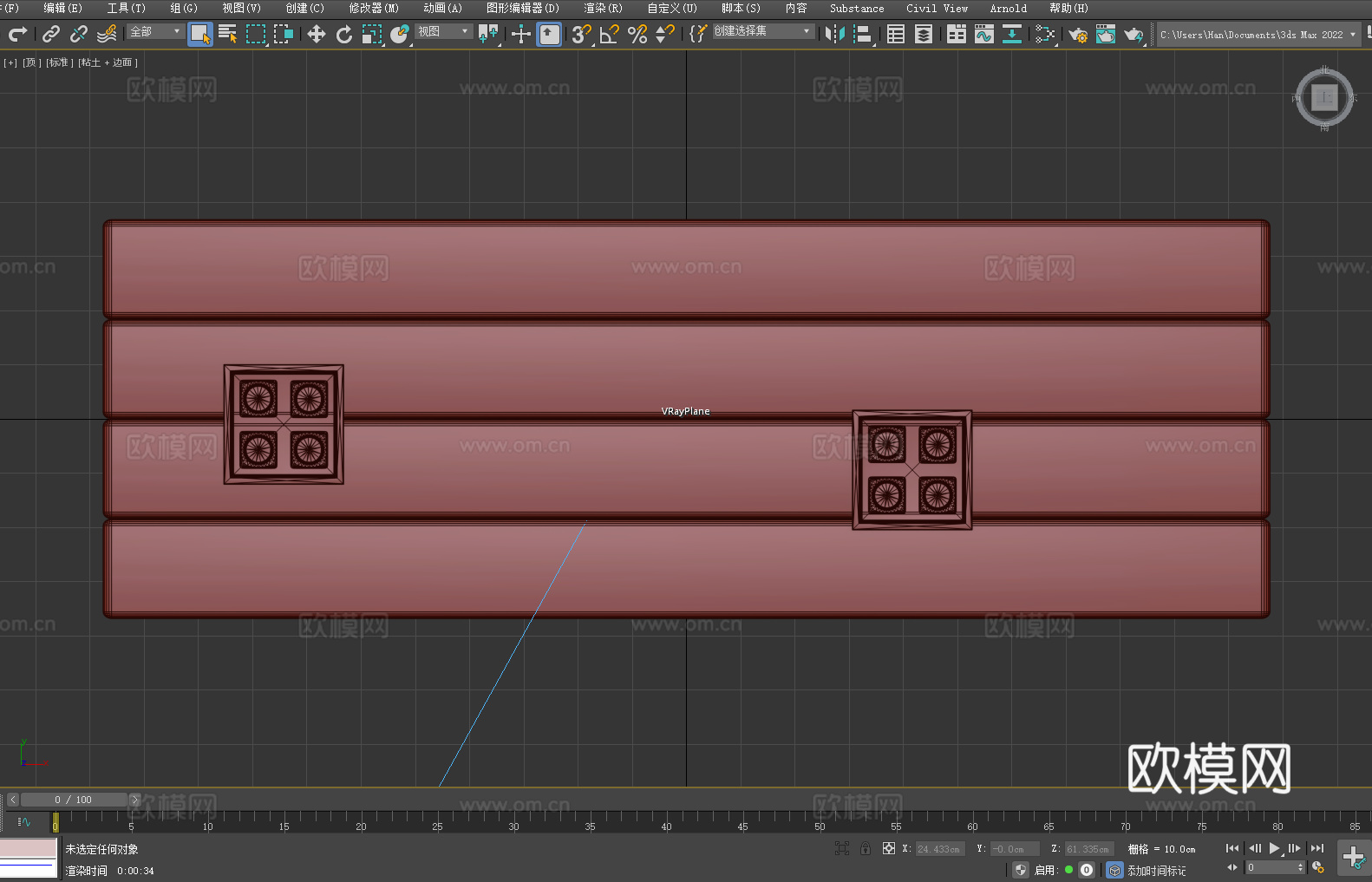Viewport: 1372px width, 882px height.
Task: Click the Redo arrow icon
Action: coord(17,34)
